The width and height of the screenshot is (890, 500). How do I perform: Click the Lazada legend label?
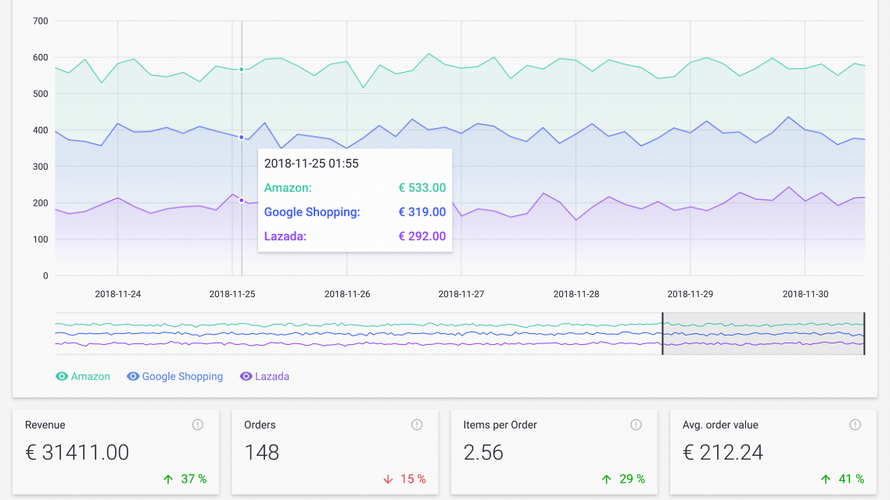pos(272,377)
